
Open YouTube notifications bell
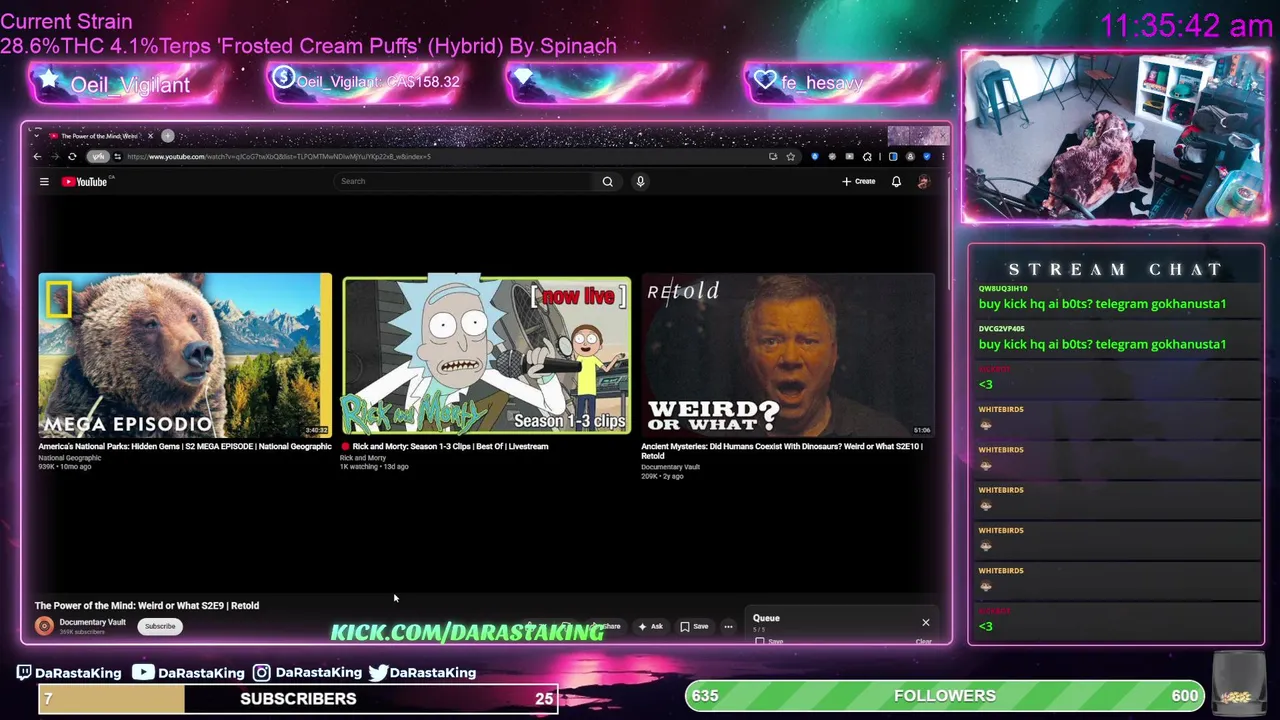pos(896,181)
